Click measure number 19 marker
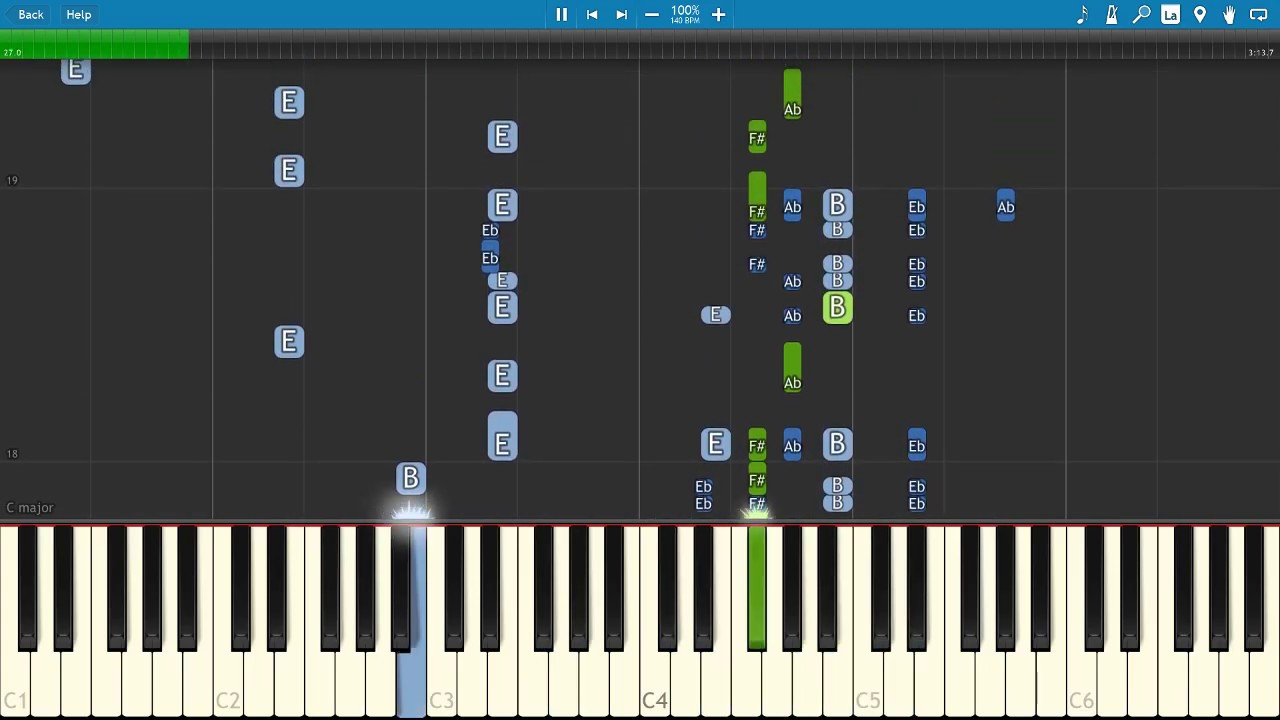1280x720 pixels. pyautogui.click(x=12, y=181)
